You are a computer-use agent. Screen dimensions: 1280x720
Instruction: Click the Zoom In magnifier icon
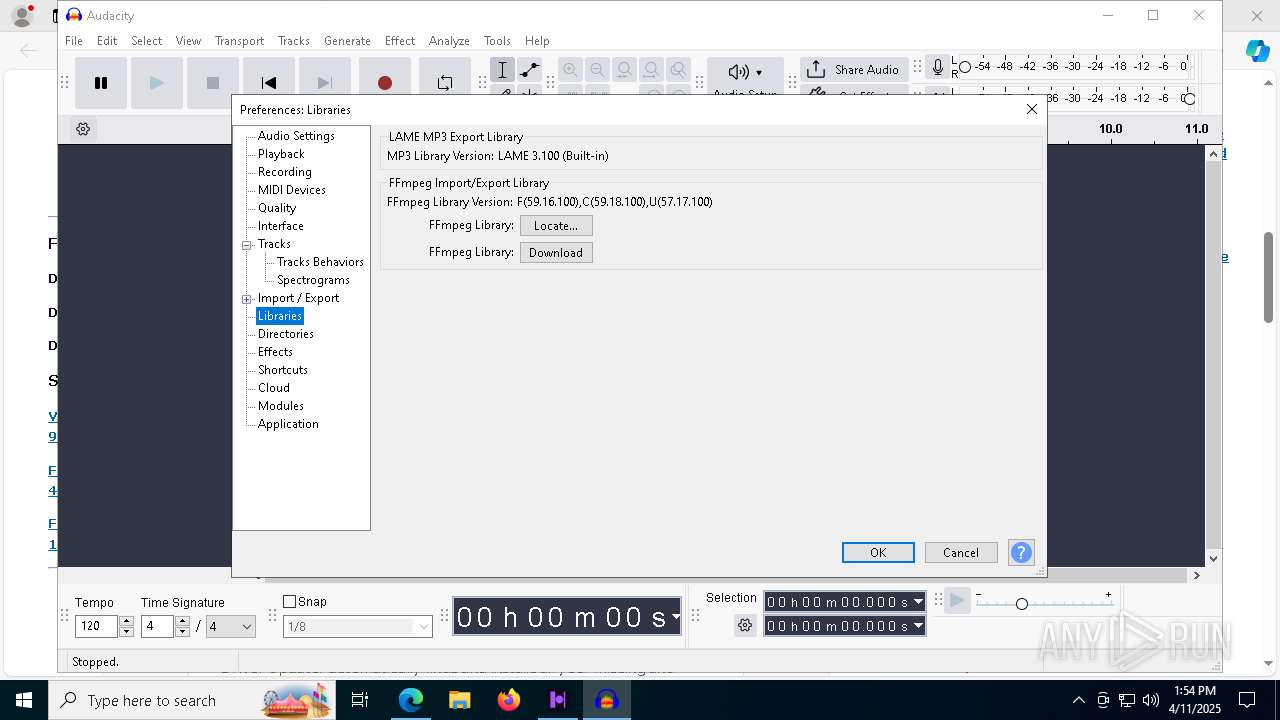point(570,70)
